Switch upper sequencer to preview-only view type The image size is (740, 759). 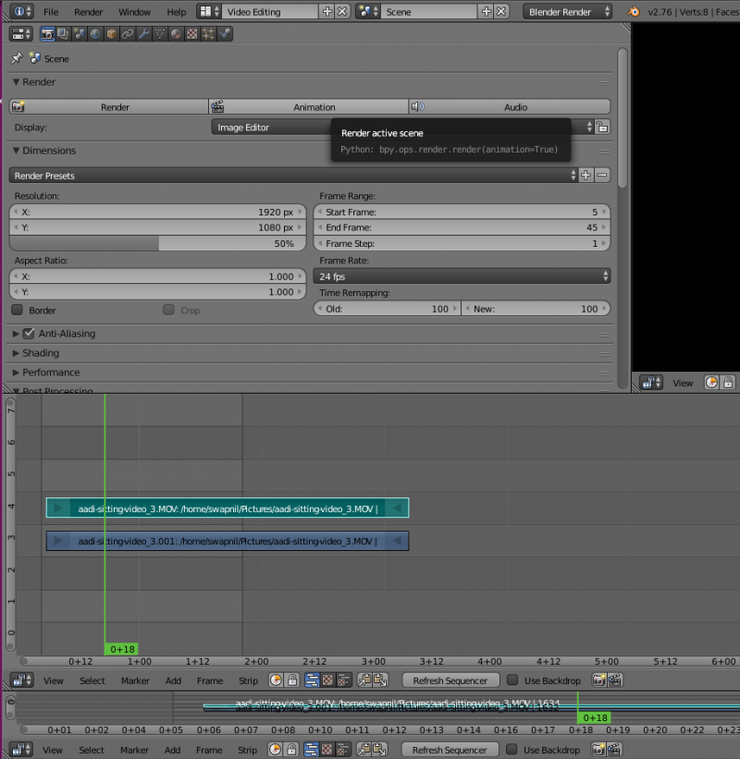click(328, 680)
